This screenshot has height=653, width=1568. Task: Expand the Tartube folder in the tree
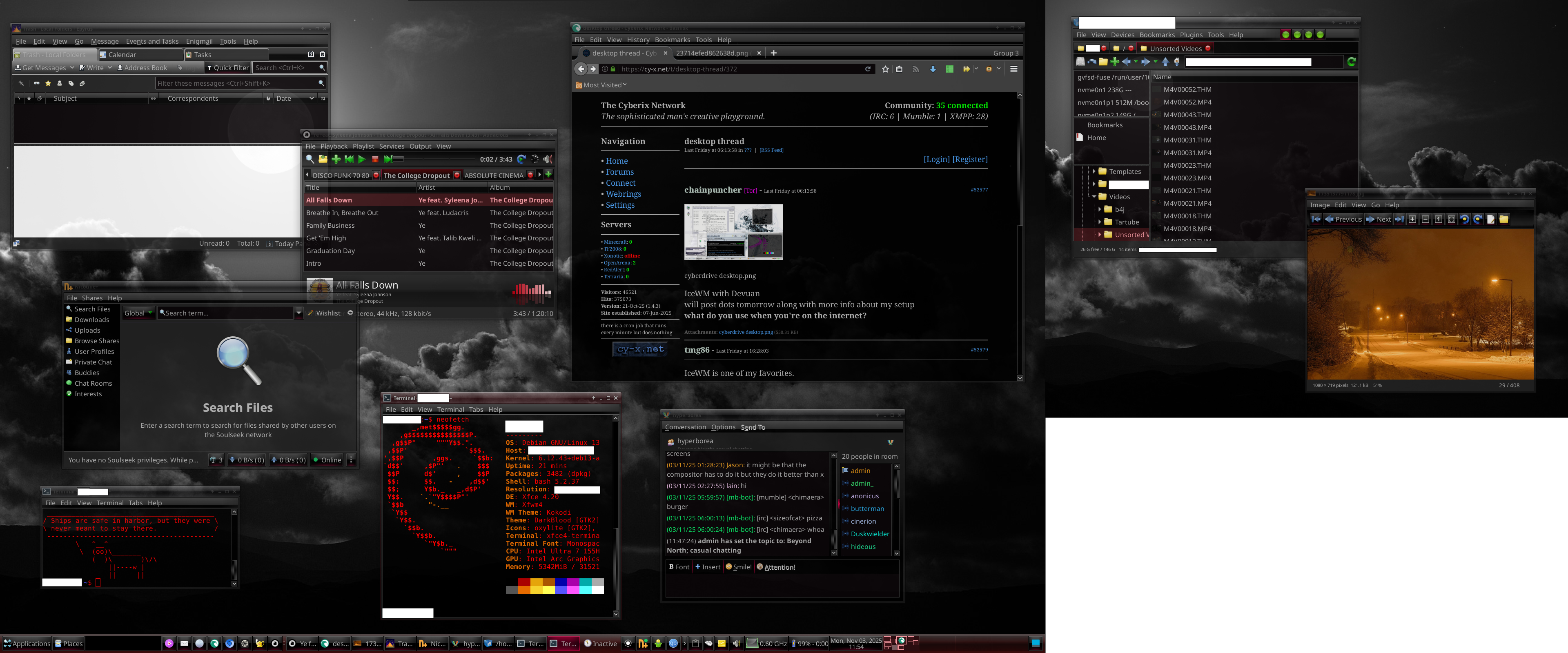tap(1099, 222)
